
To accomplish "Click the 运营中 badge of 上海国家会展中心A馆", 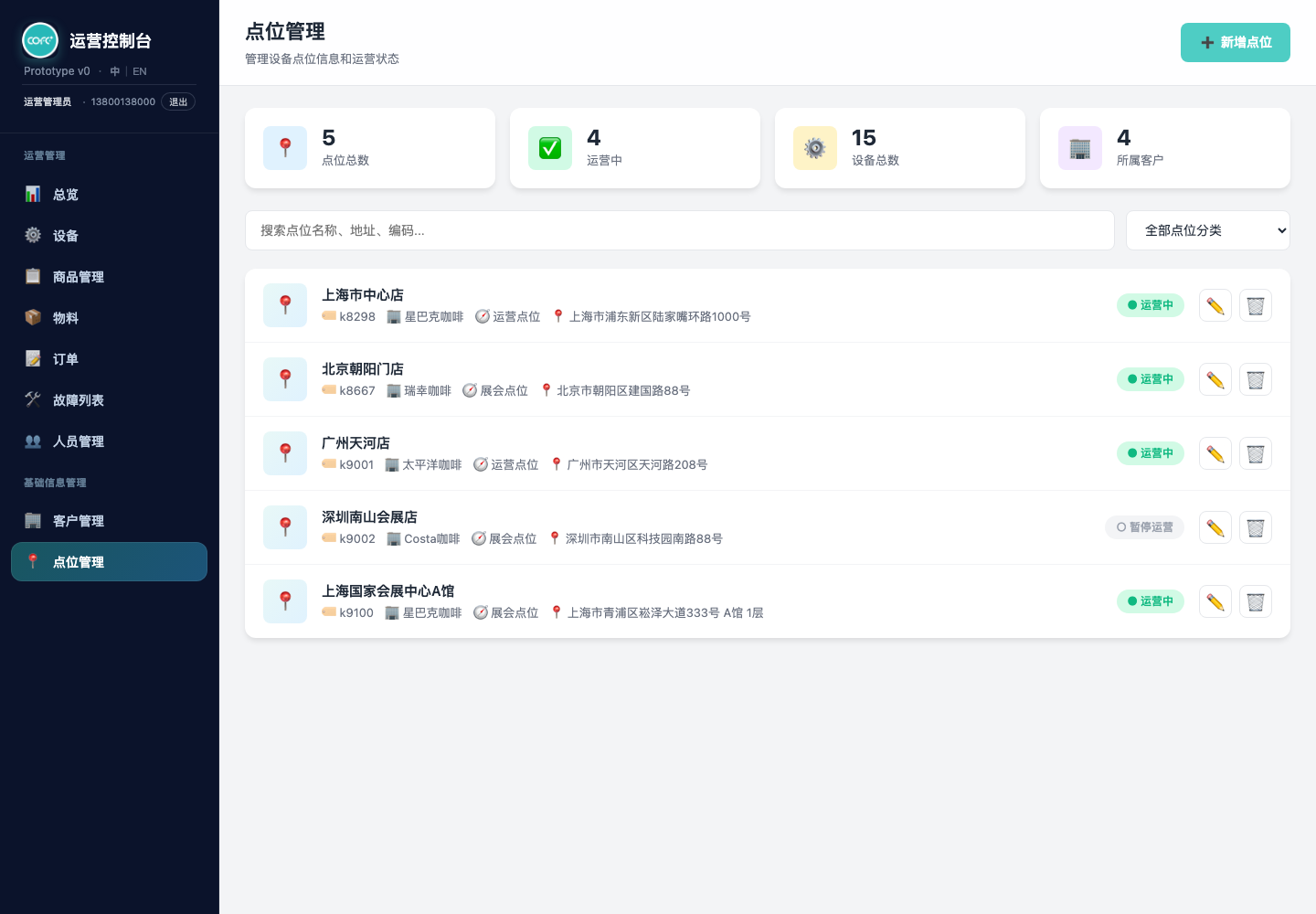I will pyautogui.click(x=1151, y=601).
